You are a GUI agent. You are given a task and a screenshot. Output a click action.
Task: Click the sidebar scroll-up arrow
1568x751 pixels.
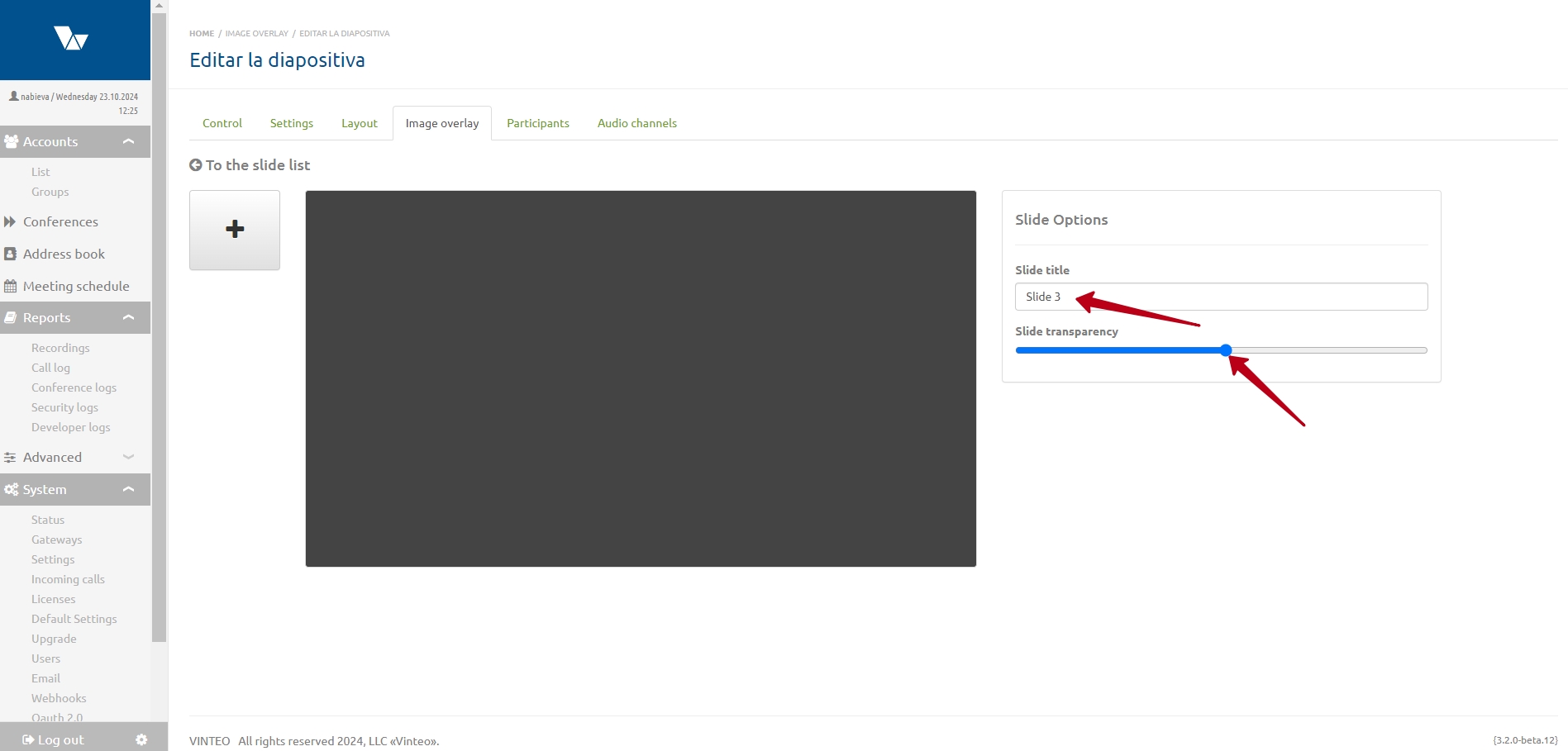point(160,5)
